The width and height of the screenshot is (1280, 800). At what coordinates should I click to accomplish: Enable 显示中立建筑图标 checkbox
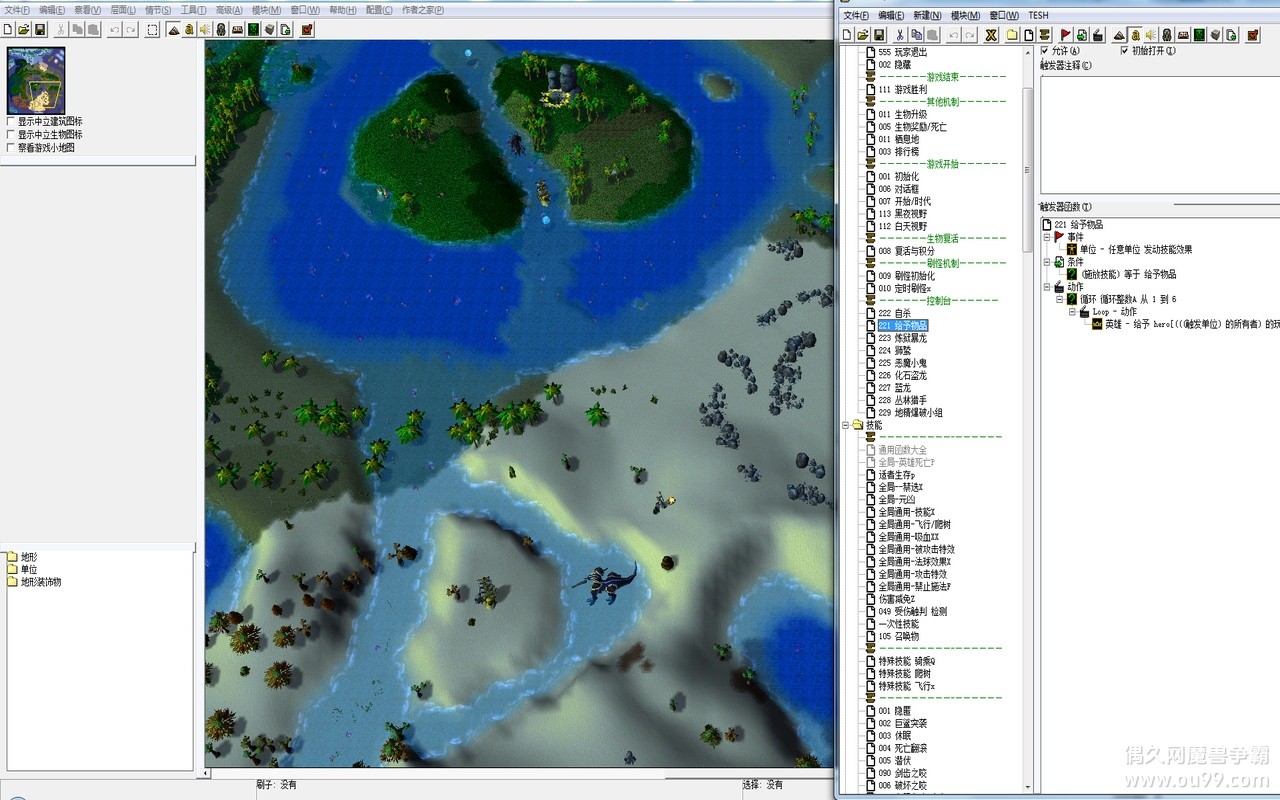(x=11, y=121)
